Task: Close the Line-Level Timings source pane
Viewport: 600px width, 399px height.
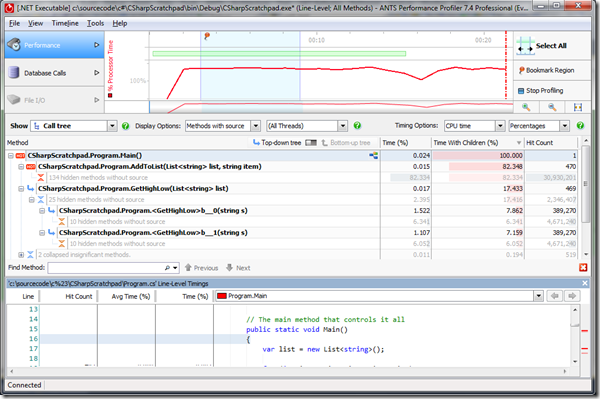Action: click(585, 283)
